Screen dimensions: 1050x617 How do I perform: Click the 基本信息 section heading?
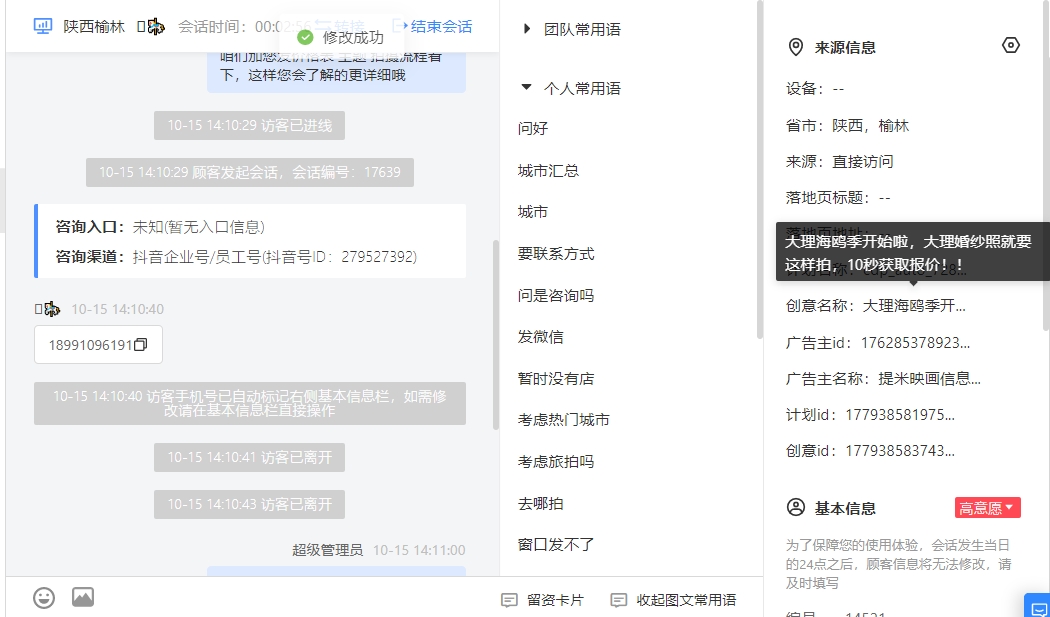(845, 508)
